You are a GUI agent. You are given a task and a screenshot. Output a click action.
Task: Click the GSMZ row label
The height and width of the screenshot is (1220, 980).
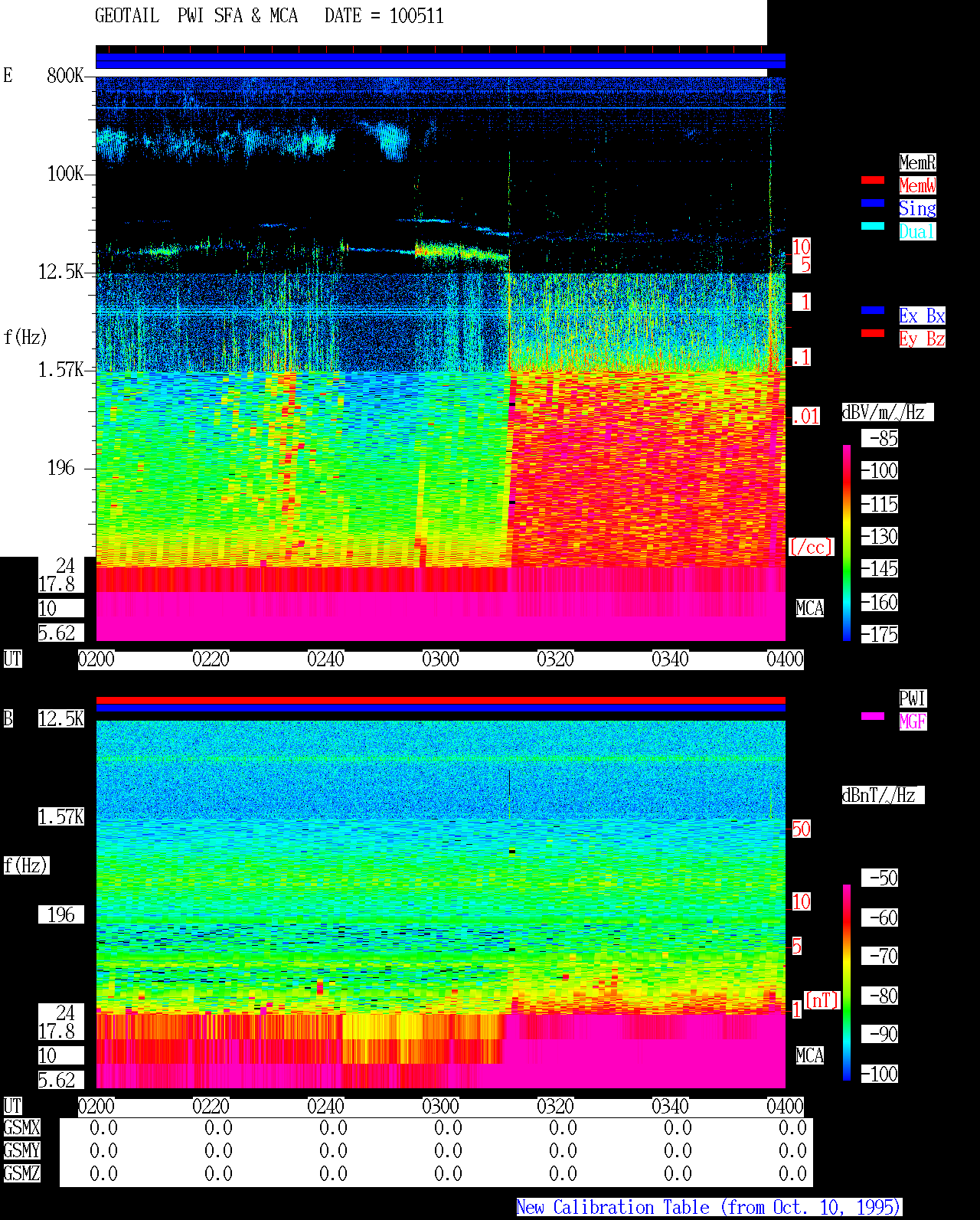click(x=22, y=1173)
